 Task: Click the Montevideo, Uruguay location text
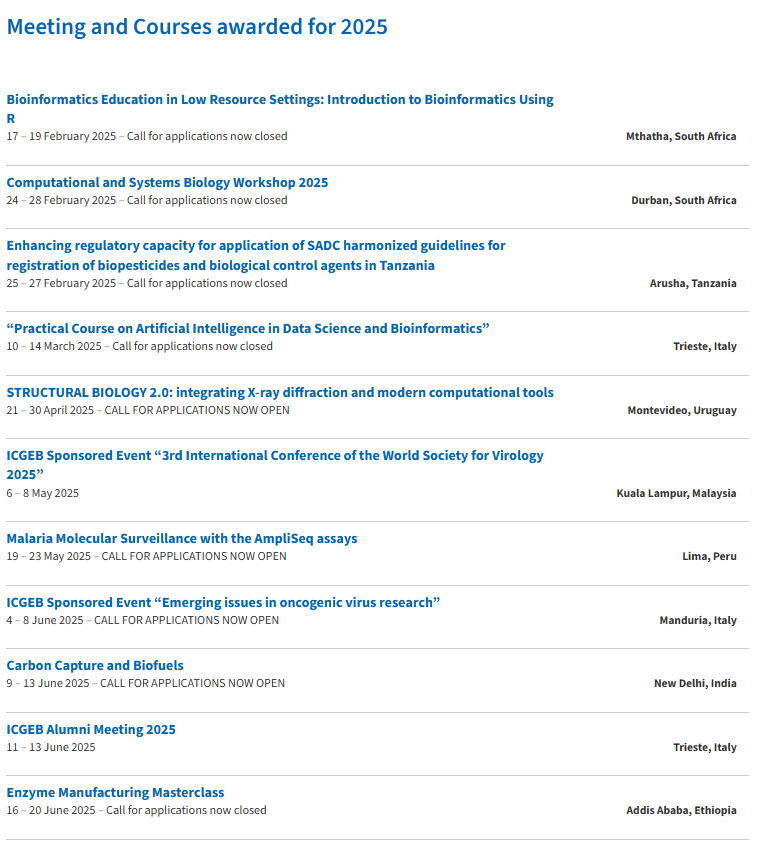(x=682, y=411)
